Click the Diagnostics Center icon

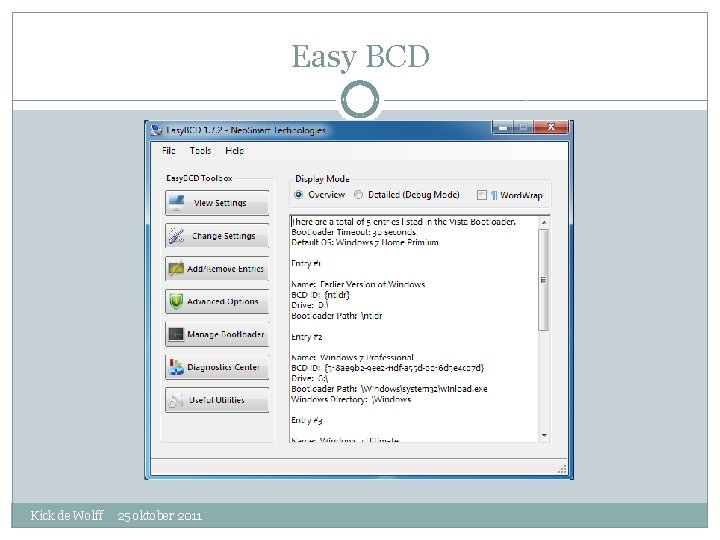tap(176, 367)
